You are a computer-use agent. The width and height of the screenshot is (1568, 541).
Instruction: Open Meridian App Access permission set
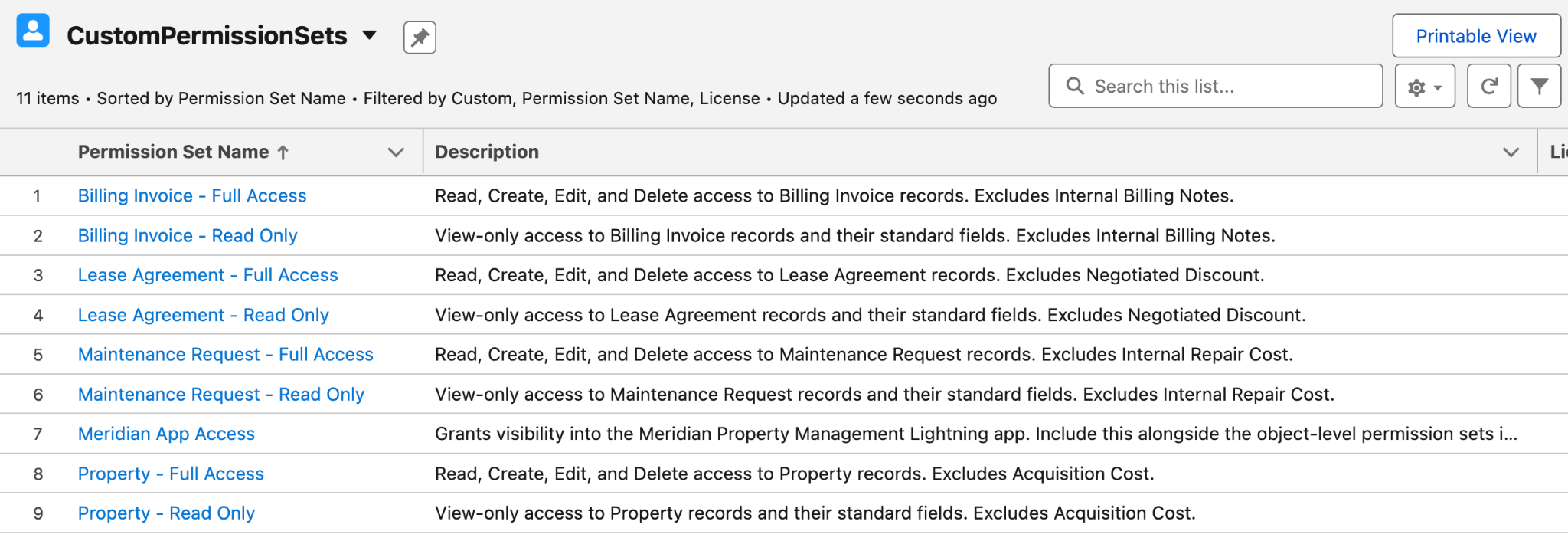pos(166,434)
